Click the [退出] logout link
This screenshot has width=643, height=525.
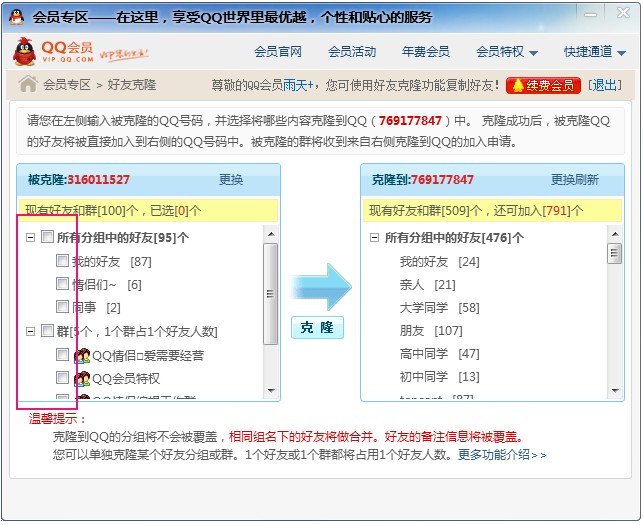[605, 85]
